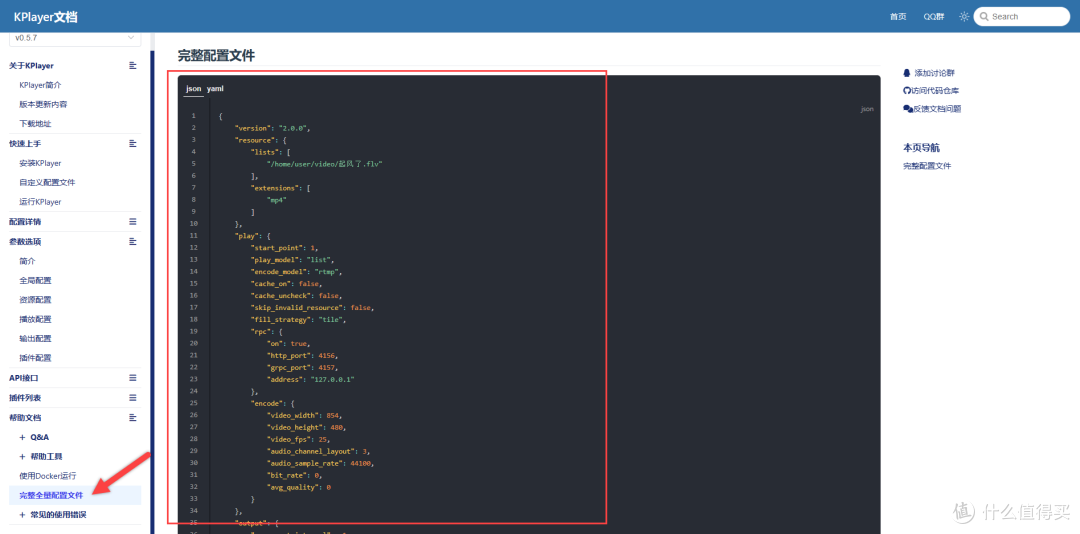The image size is (1080, 534).
Task: Open the QQ群 header link
Action: pos(933,17)
